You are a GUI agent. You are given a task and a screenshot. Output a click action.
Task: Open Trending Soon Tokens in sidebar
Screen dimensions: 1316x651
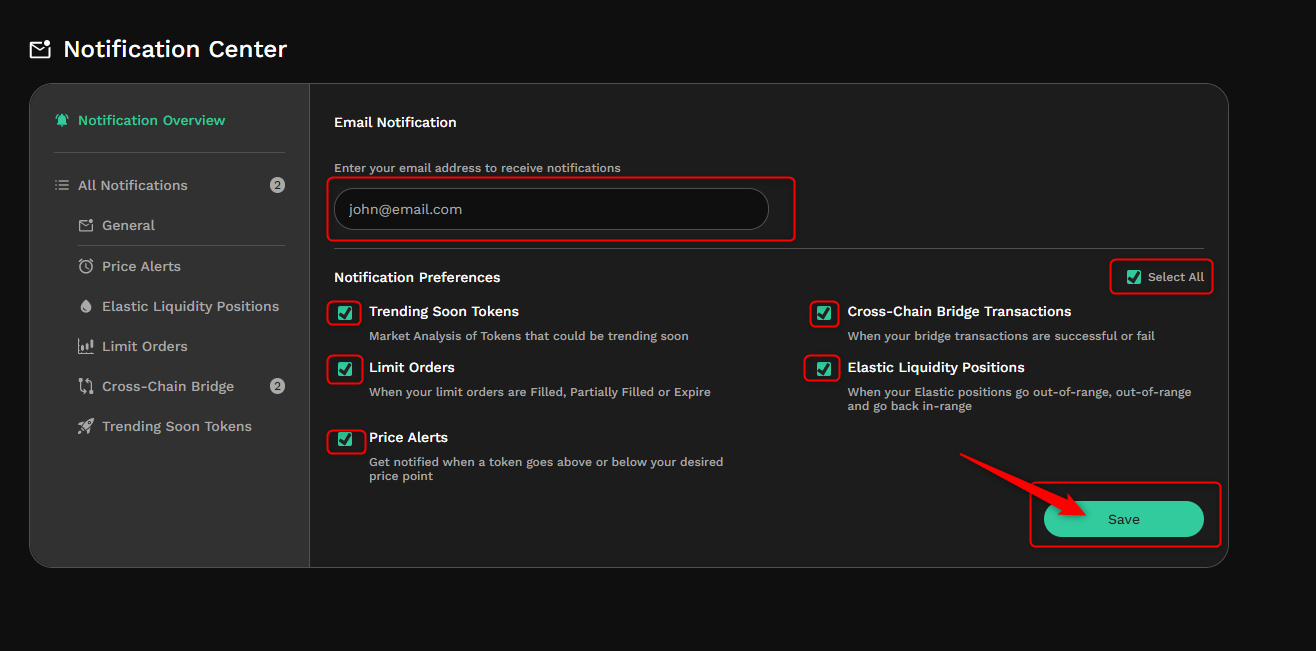pyautogui.click(x=177, y=426)
